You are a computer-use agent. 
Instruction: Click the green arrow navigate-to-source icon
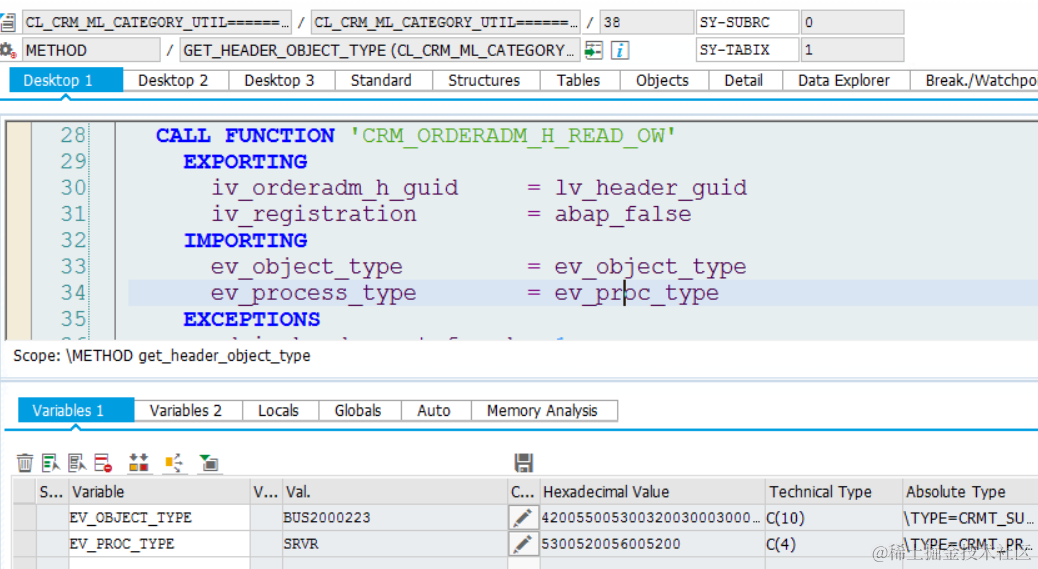[594, 50]
